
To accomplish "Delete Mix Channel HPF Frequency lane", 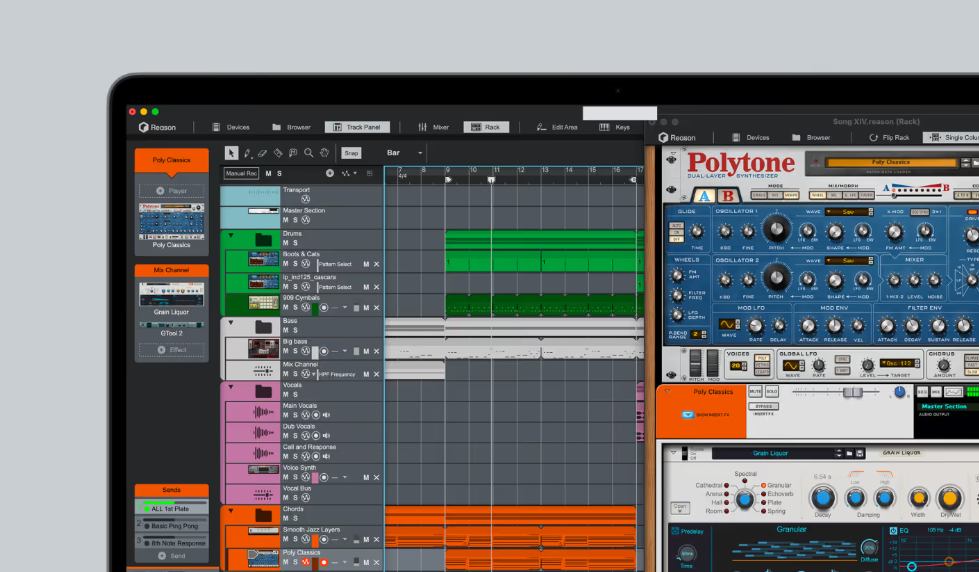I will pos(376,374).
